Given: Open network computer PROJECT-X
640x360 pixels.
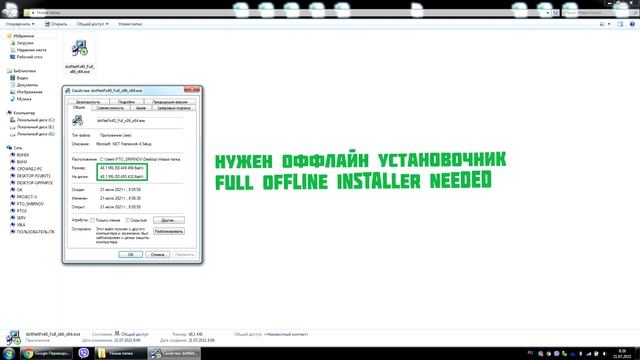Looking at the screenshot, I should pos(27,197).
